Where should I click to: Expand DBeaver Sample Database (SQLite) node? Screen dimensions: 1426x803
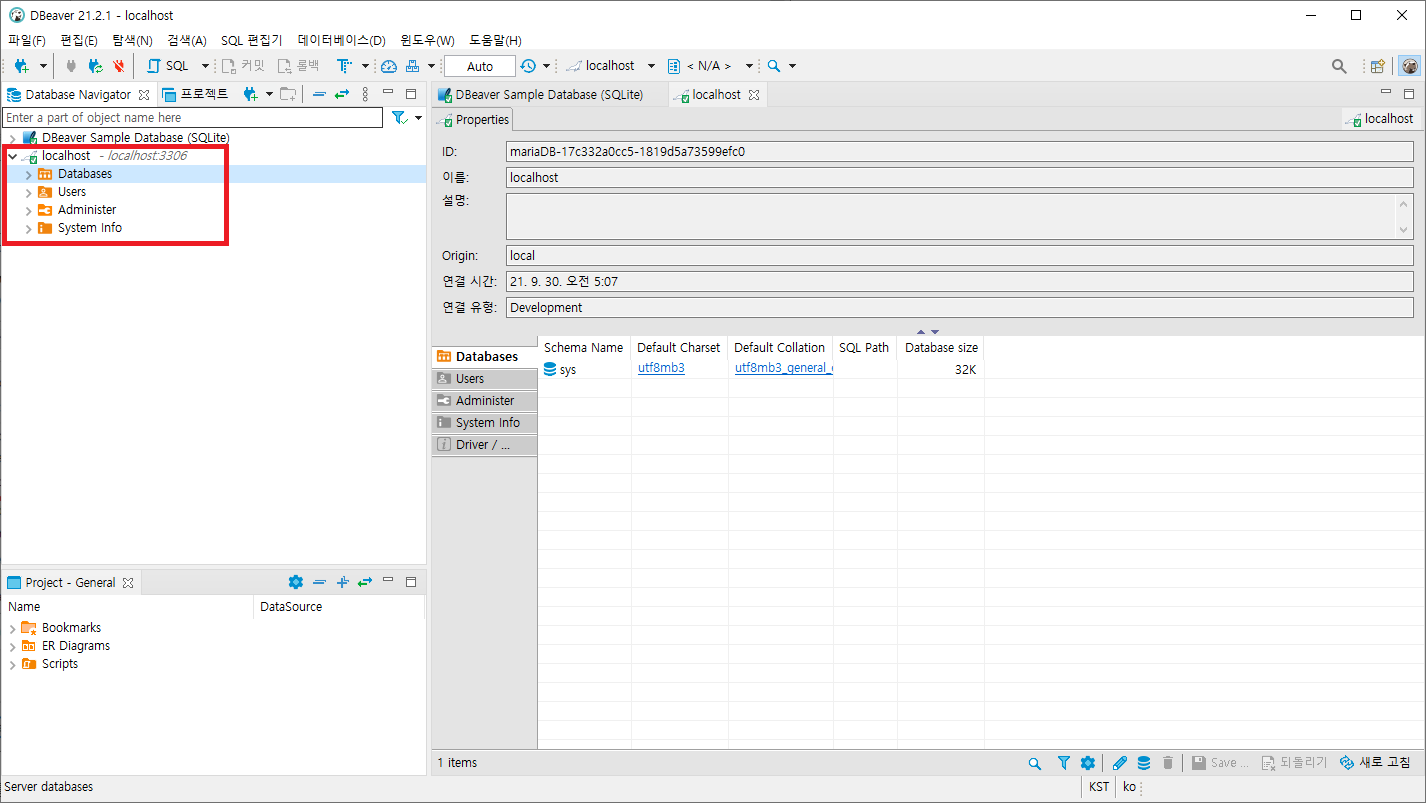(12, 138)
